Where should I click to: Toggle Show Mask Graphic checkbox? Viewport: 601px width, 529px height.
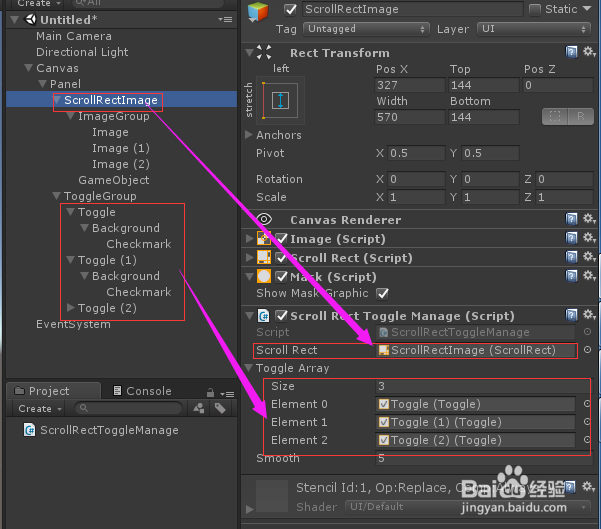pos(382,294)
